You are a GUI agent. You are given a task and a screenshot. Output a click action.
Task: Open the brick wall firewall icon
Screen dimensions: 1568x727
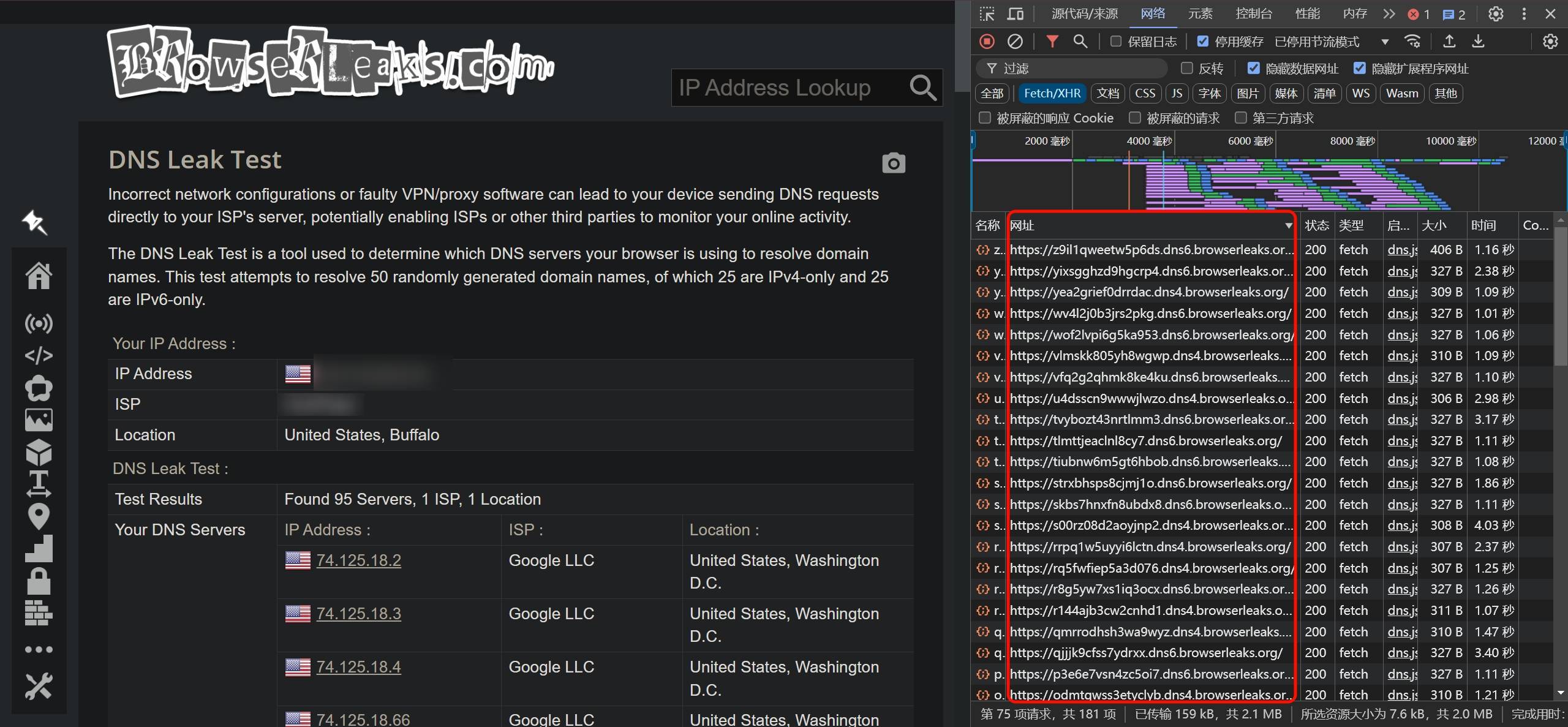(39, 613)
